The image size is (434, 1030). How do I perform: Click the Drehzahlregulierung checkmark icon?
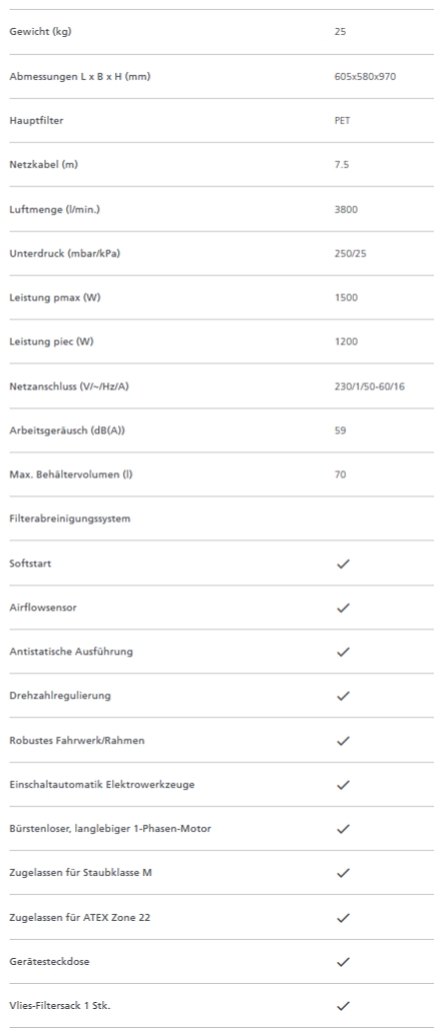click(343, 696)
